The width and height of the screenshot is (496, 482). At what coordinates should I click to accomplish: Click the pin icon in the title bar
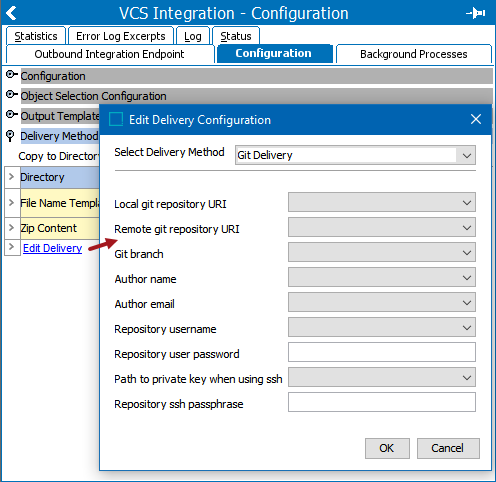point(476,13)
